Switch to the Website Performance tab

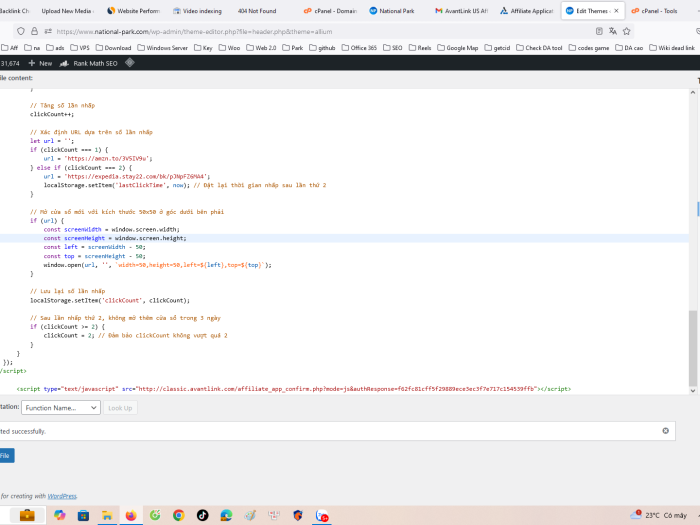[133, 11]
